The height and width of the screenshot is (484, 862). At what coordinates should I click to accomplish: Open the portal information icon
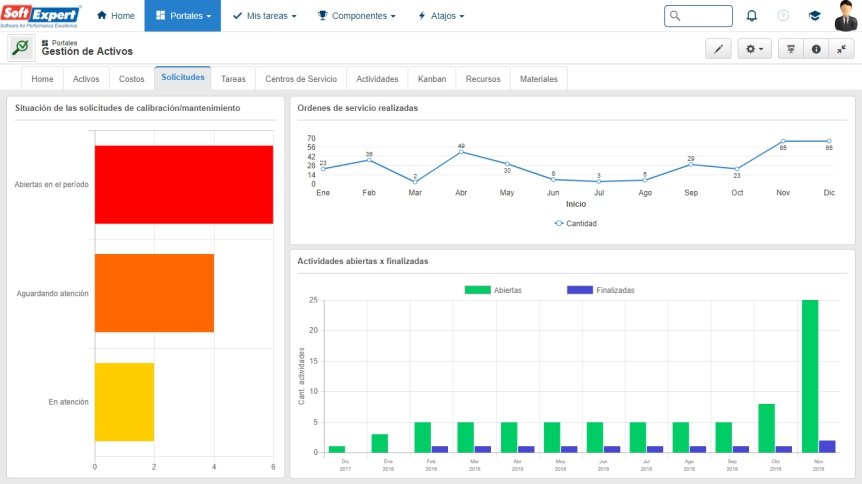click(816, 49)
